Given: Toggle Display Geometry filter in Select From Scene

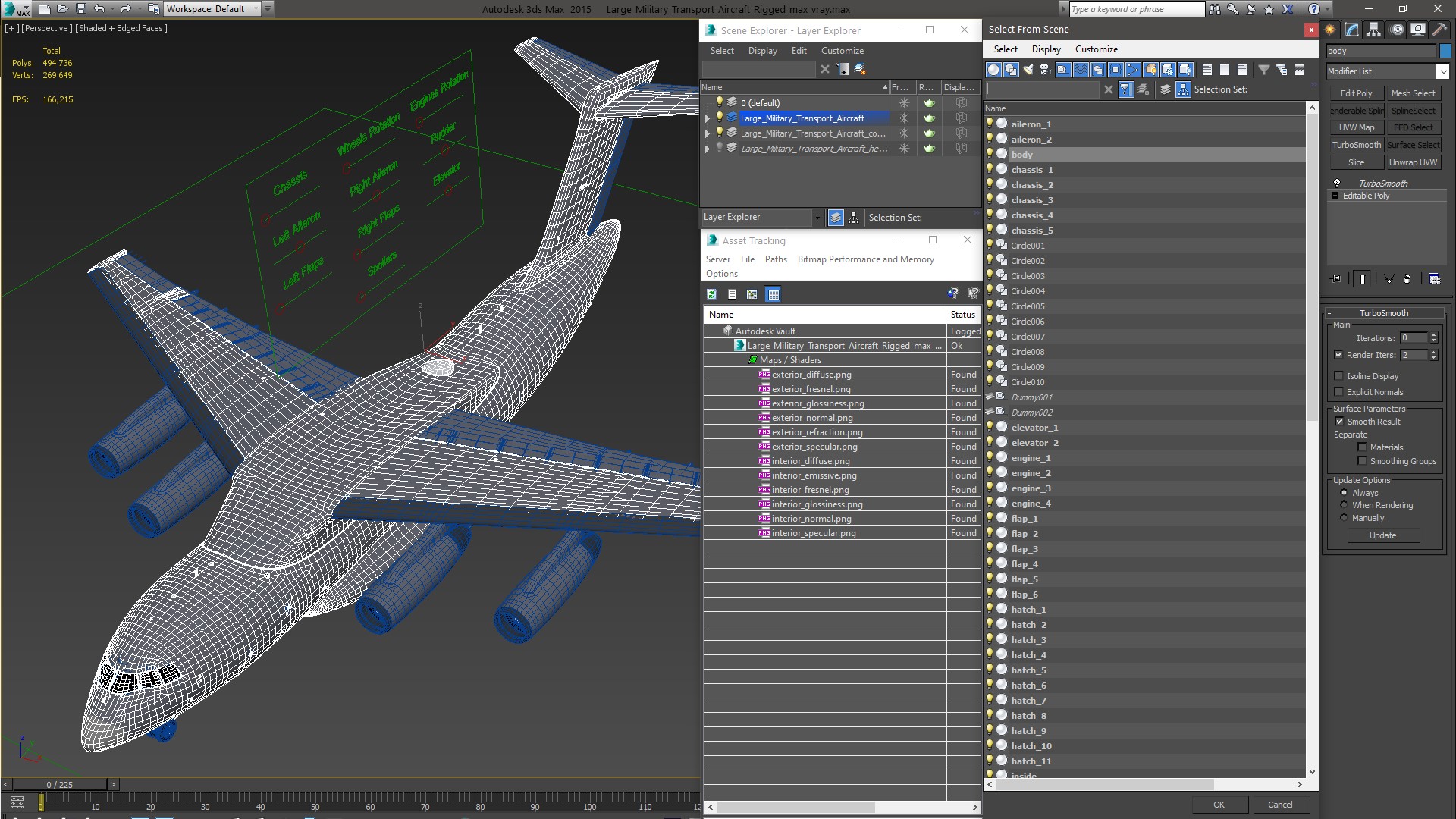Looking at the screenshot, I should click(993, 70).
